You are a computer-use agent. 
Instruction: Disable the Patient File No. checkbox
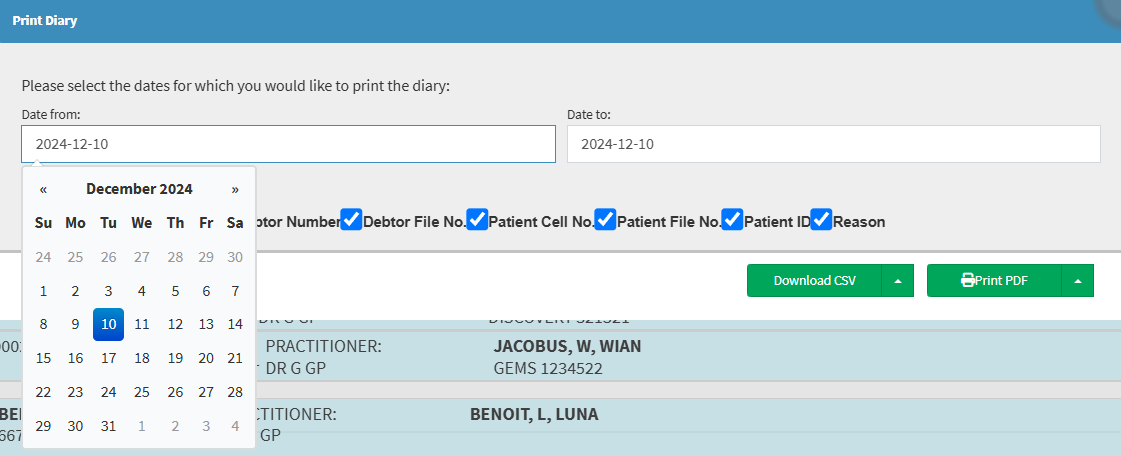[x=605, y=220]
